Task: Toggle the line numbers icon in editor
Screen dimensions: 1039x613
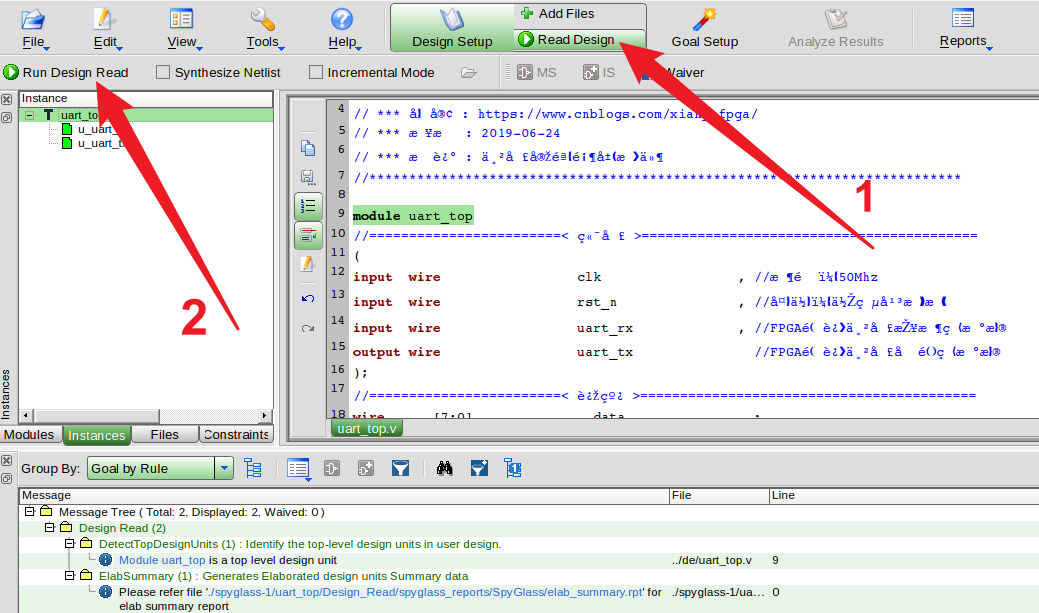Action: point(308,206)
